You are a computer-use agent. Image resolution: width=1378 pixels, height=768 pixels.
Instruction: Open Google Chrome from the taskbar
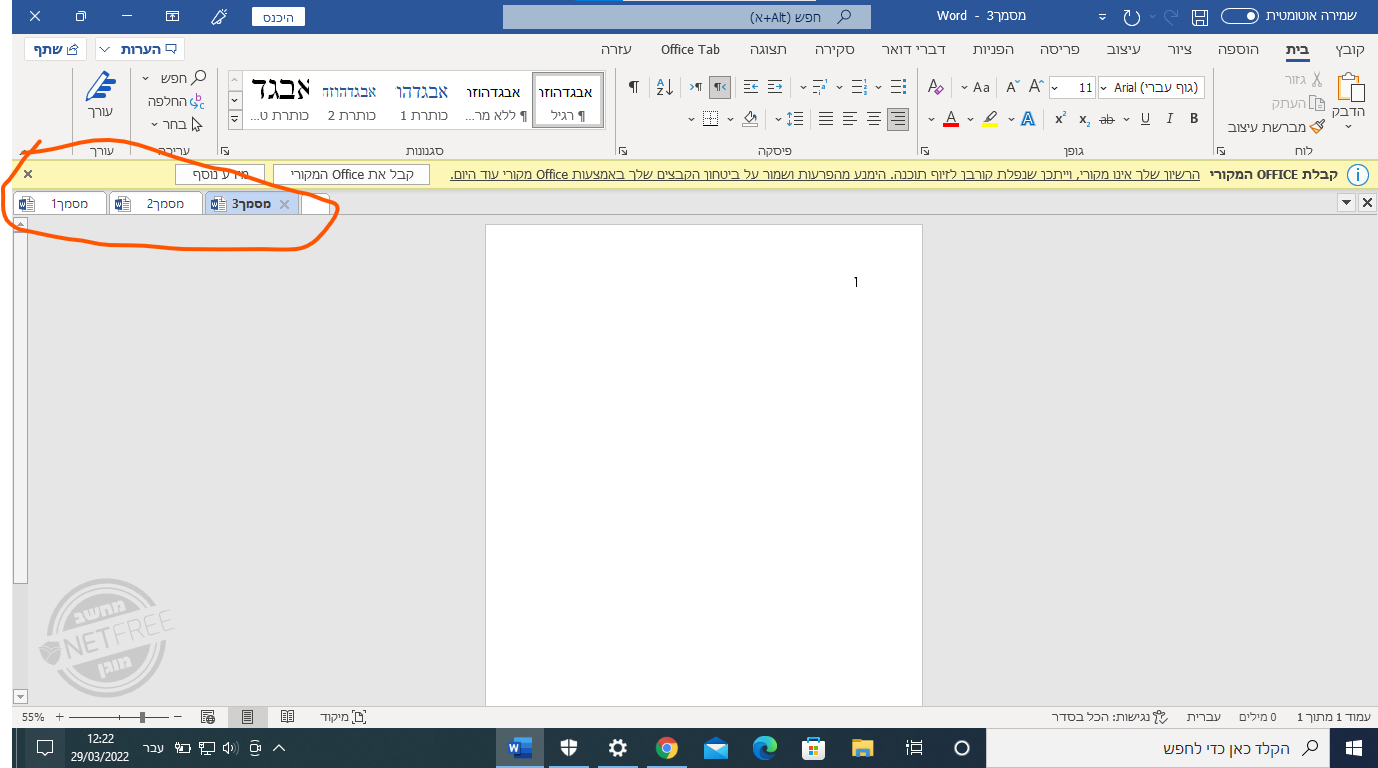(667, 748)
